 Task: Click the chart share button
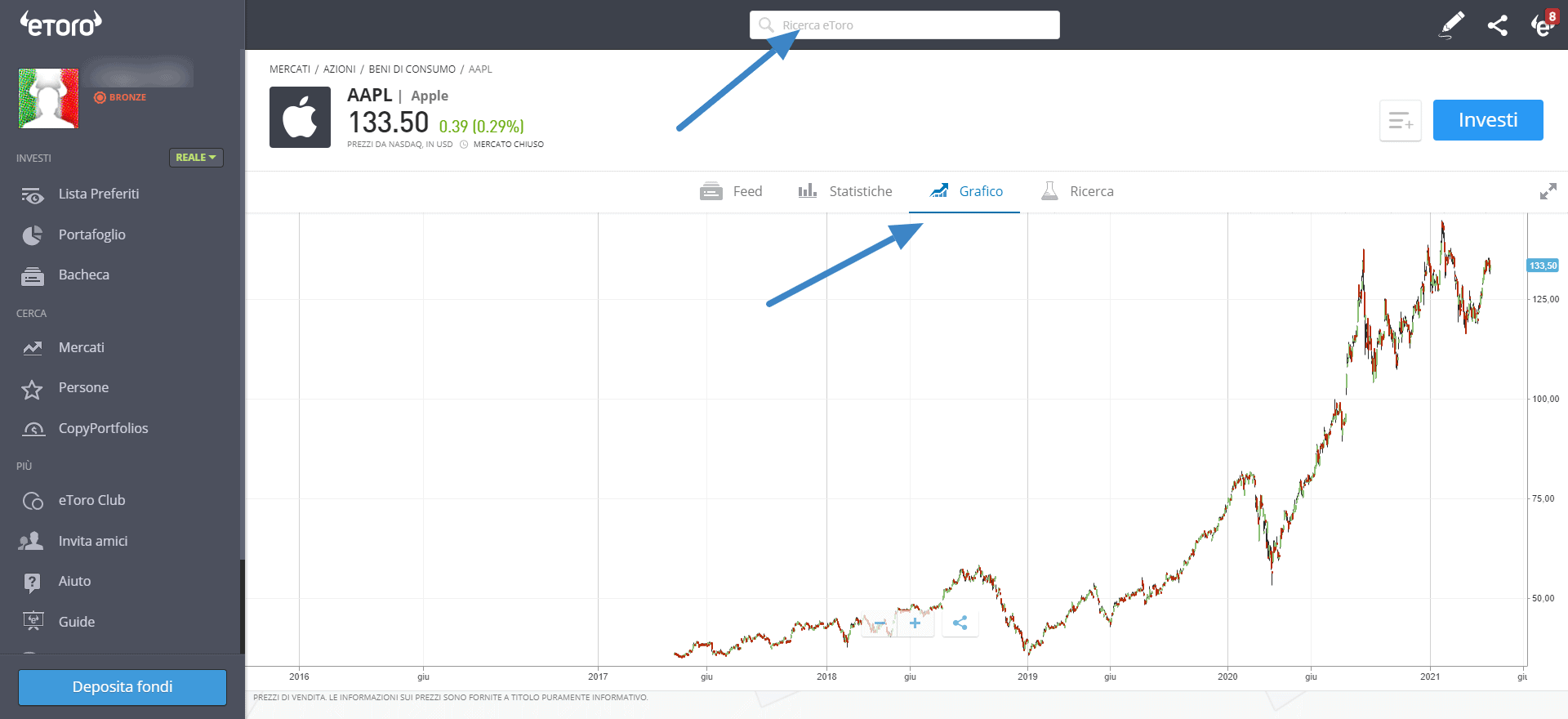tap(960, 623)
